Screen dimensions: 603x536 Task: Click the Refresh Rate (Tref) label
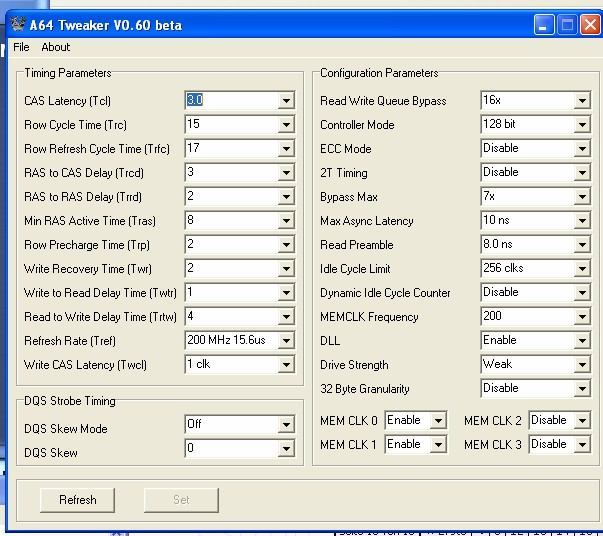coord(70,341)
